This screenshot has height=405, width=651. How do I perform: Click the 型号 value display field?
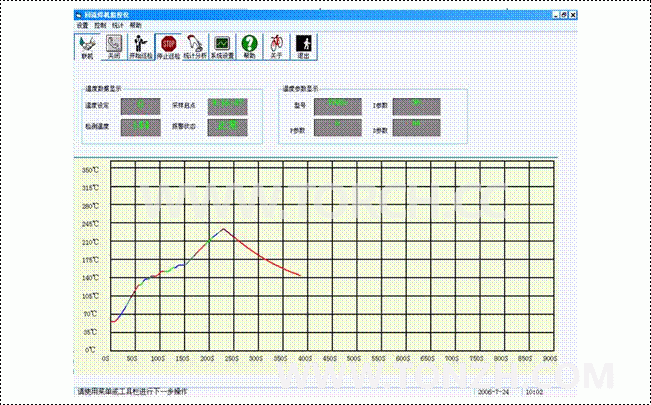click(x=337, y=104)
